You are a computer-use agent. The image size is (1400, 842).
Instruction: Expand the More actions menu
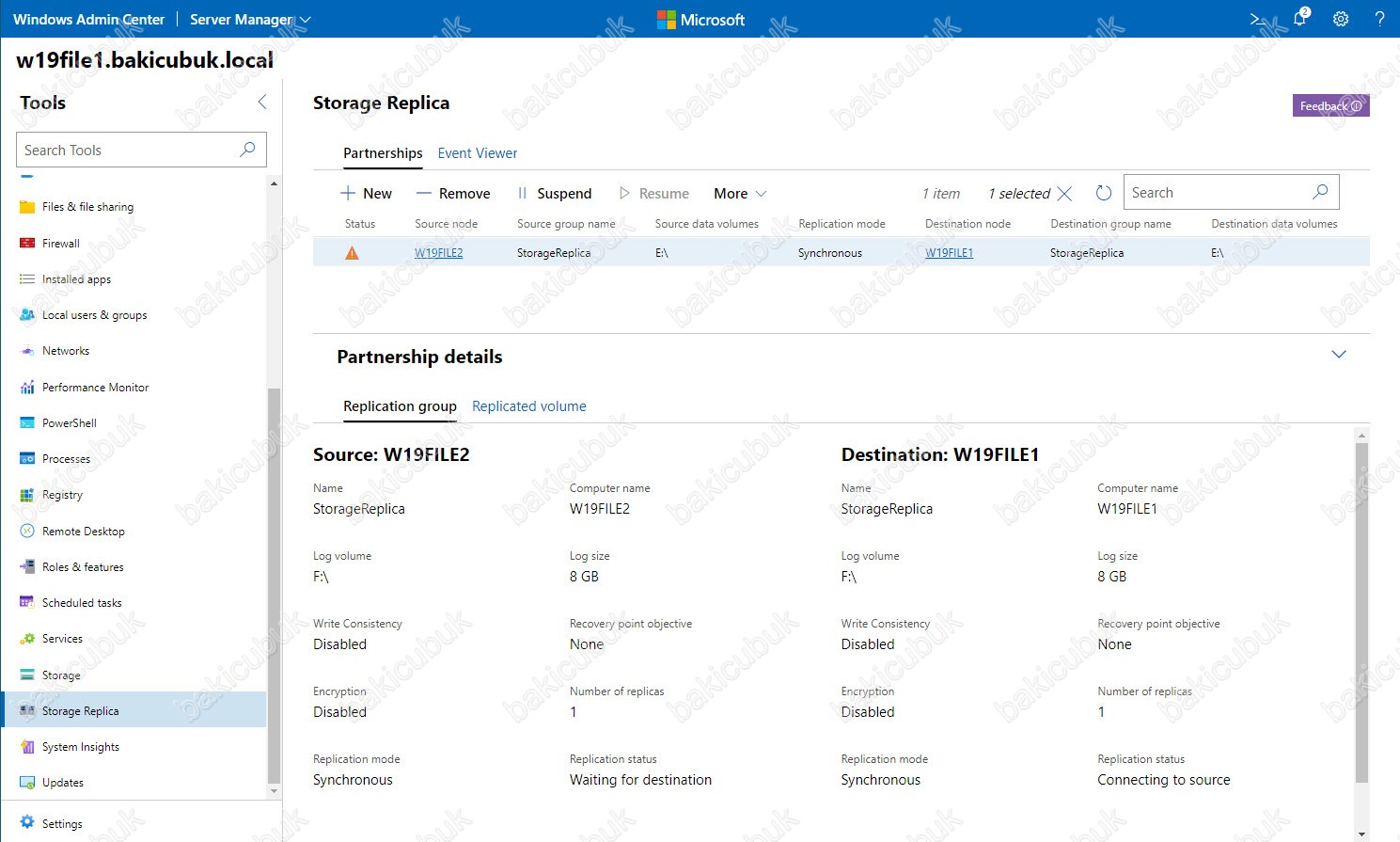click(740, 194)
